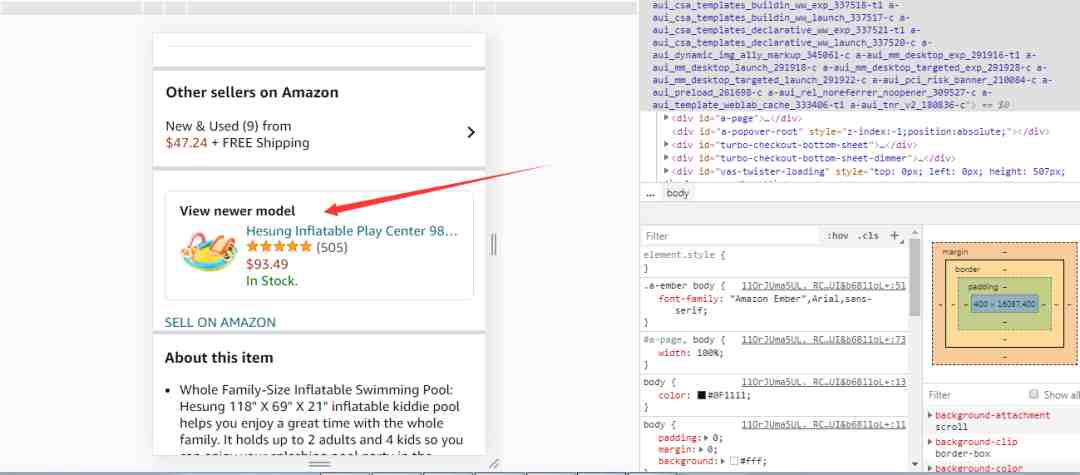Focus the Computed pane Filter input
The height and width of the screenshot is (475, 1080).
[975, 395]
